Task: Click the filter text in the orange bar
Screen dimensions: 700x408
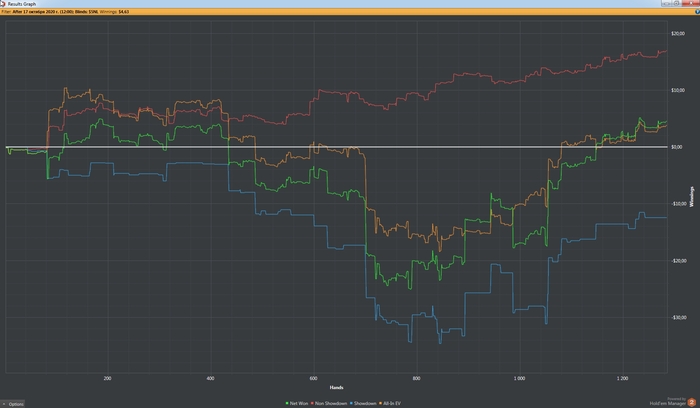Action: pyautogui.click(x=65, y=12)
